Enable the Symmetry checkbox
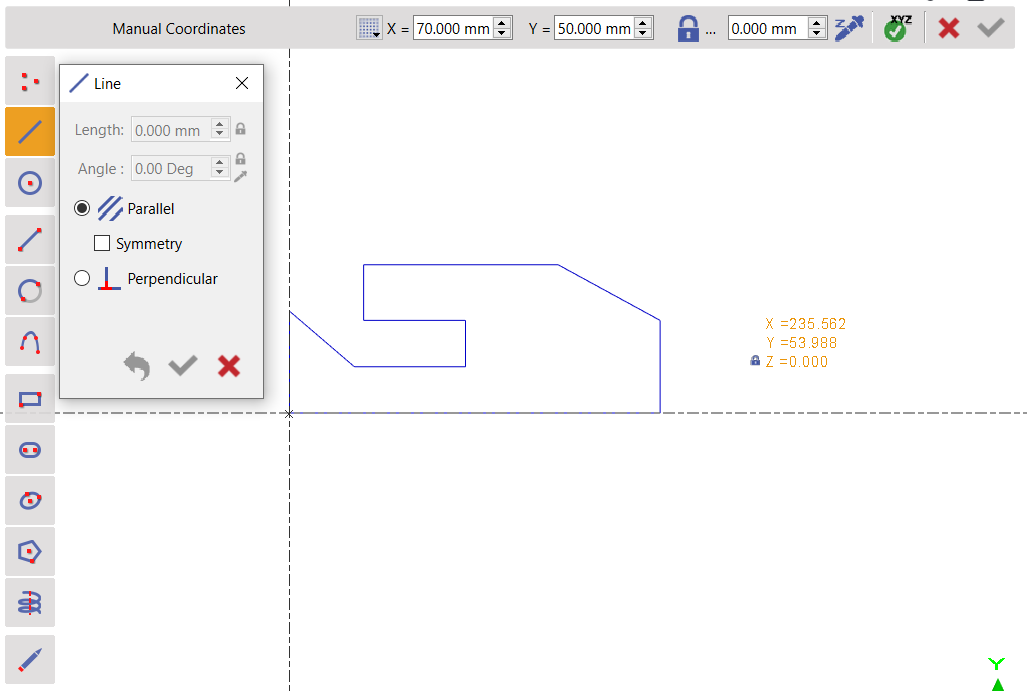1027x691 pixels. (101, 243)
